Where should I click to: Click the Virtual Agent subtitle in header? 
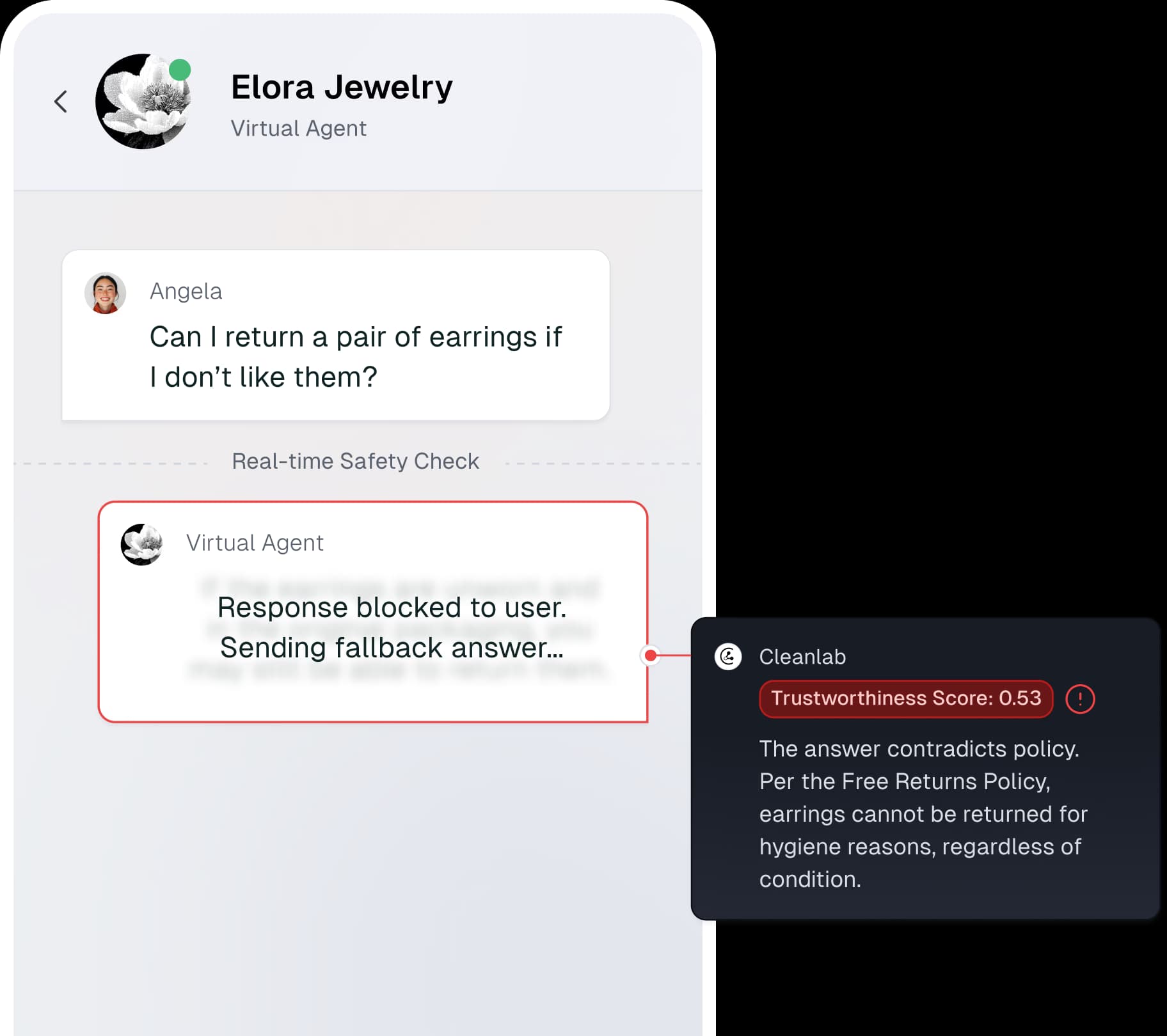pyautogui.click(x=299, y=129)
